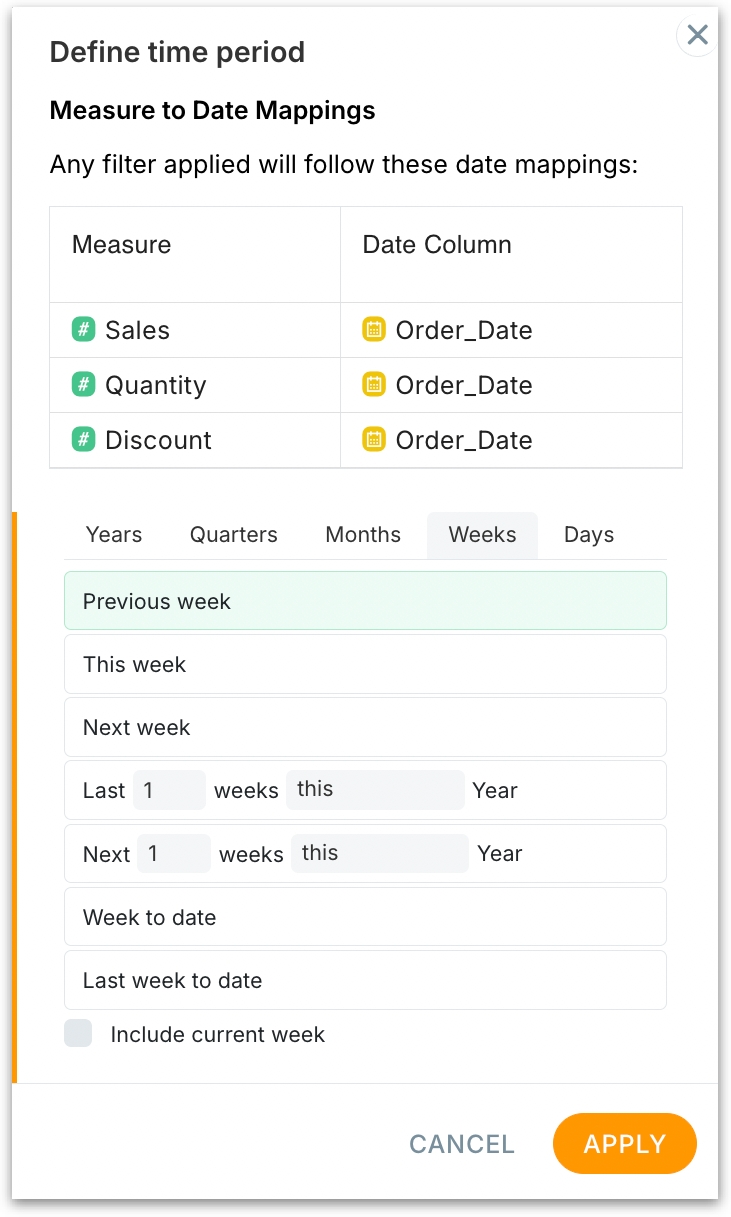This screenshot has width=731, height=1217.
Task: Select the This week option
Action: click(365, 665)
